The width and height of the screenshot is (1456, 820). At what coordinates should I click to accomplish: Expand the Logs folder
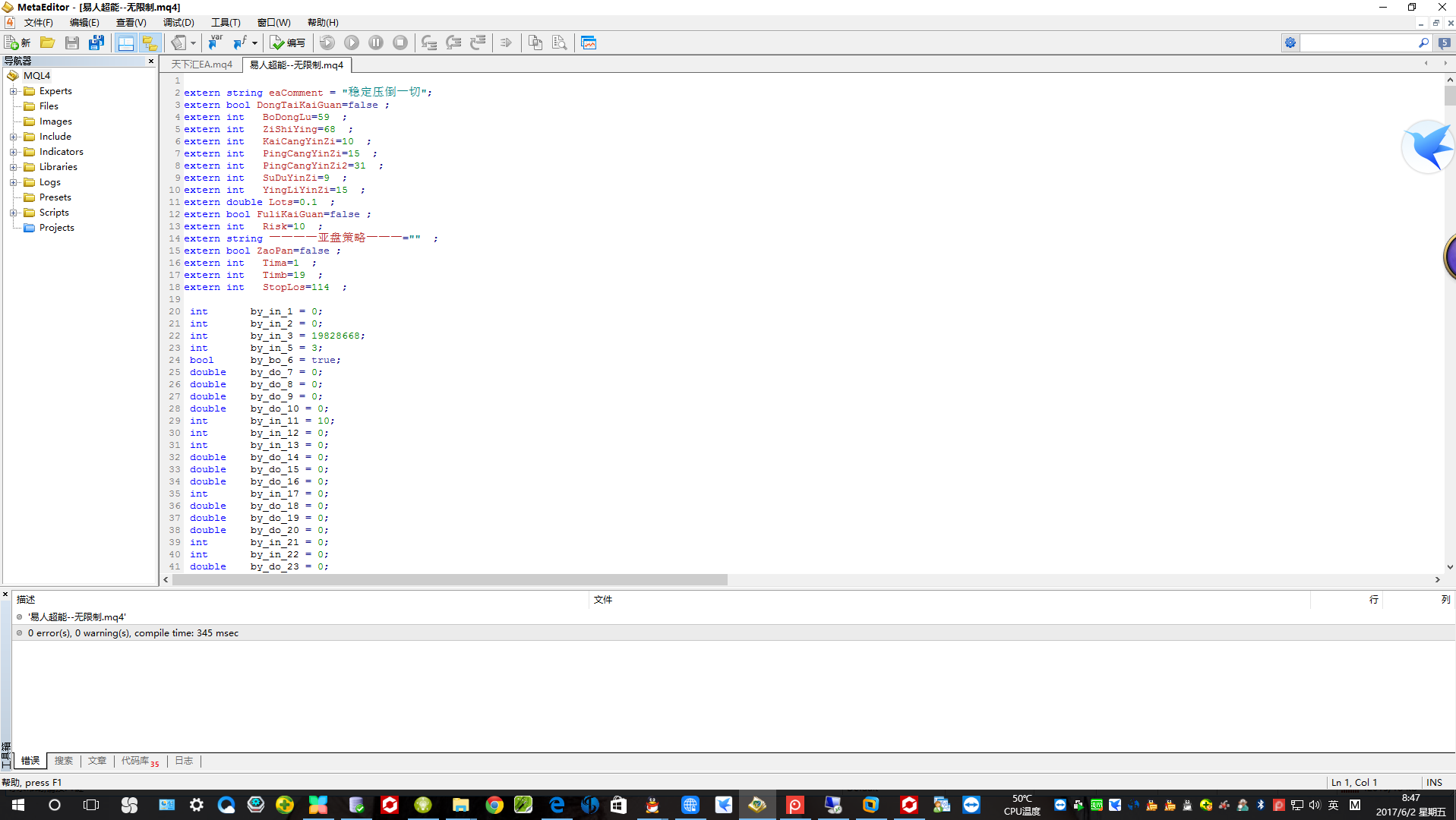(14, 182)
